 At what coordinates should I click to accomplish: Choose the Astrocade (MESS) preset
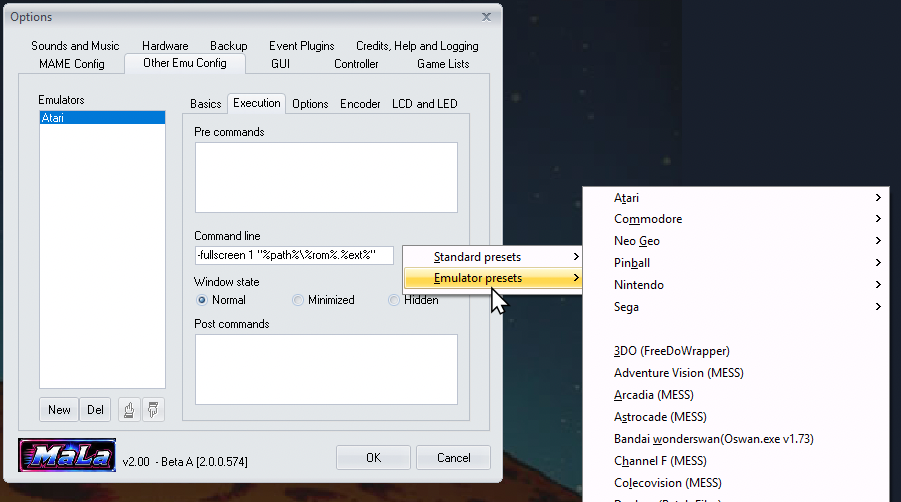point(736,417)
